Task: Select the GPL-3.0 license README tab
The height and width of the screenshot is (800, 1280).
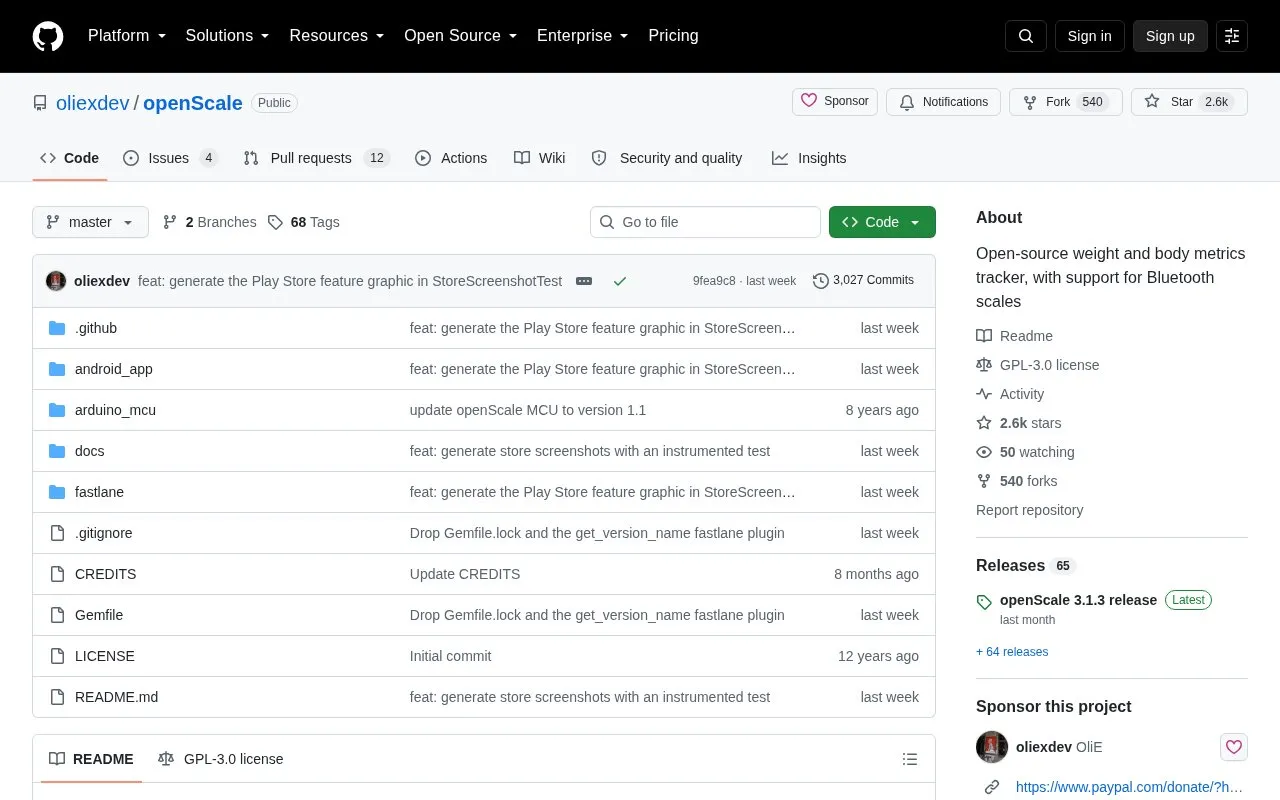Action: point(221,759)
